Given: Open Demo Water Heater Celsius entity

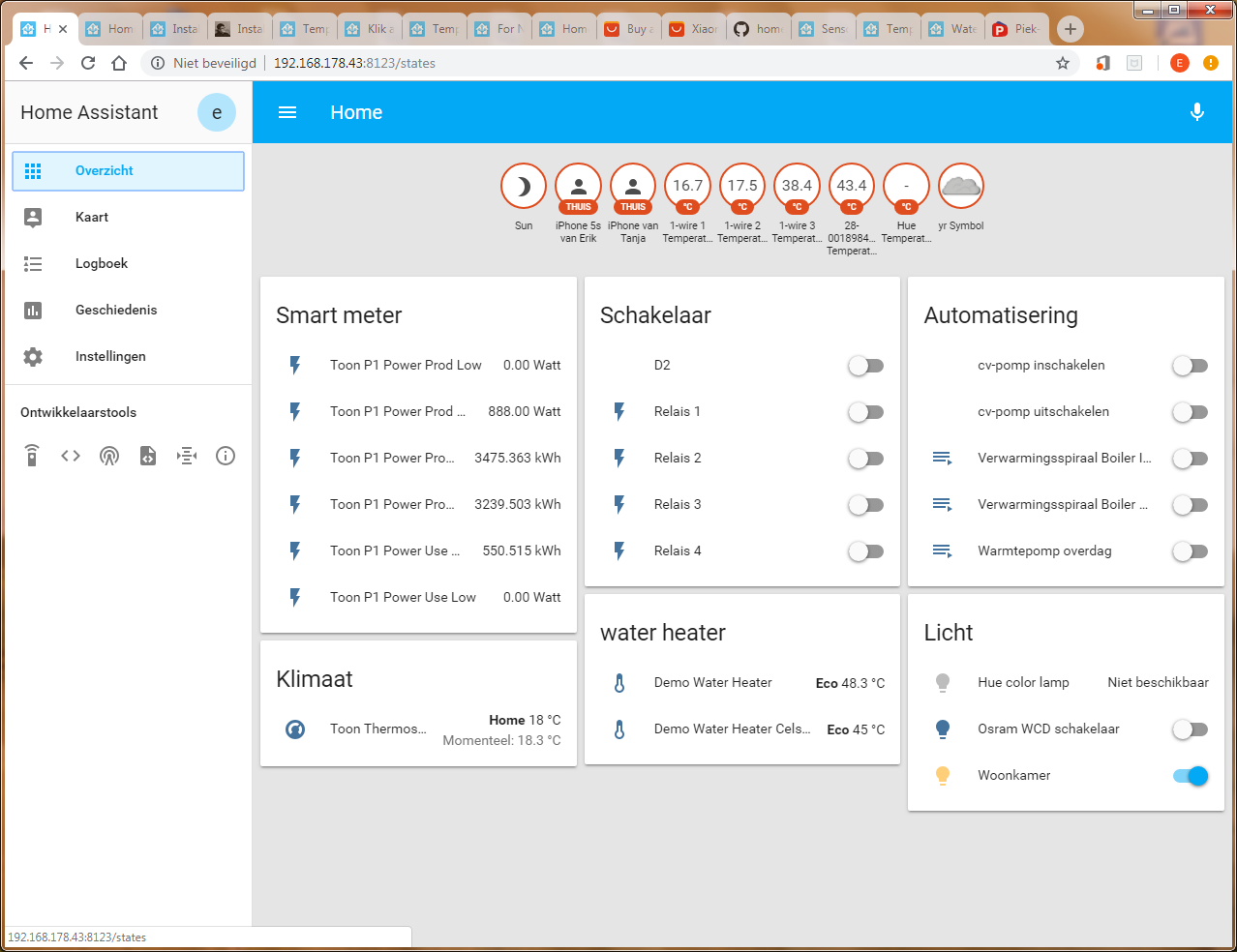Looking at the screenshot, I should point(742,729).
